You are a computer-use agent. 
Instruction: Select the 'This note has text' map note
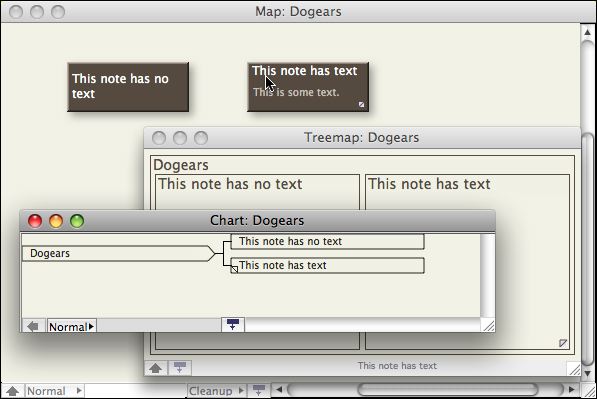coord(308,87)
